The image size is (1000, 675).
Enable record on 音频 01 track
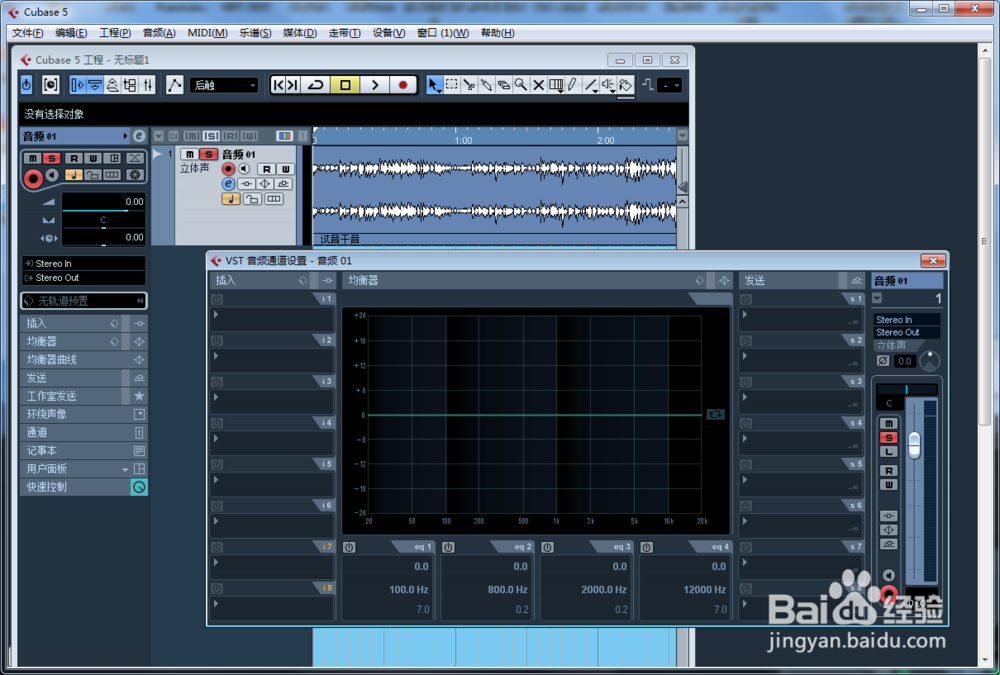click(228, 169)
